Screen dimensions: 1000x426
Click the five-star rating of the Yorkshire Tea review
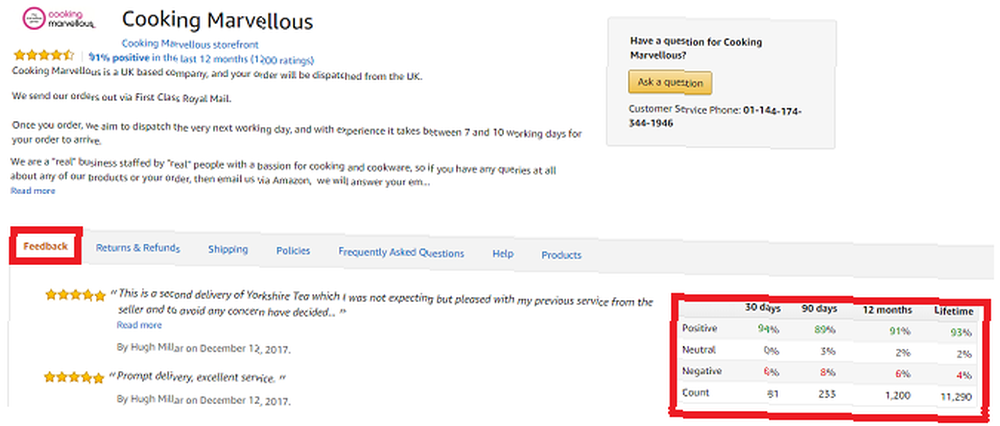pos(75,295)
